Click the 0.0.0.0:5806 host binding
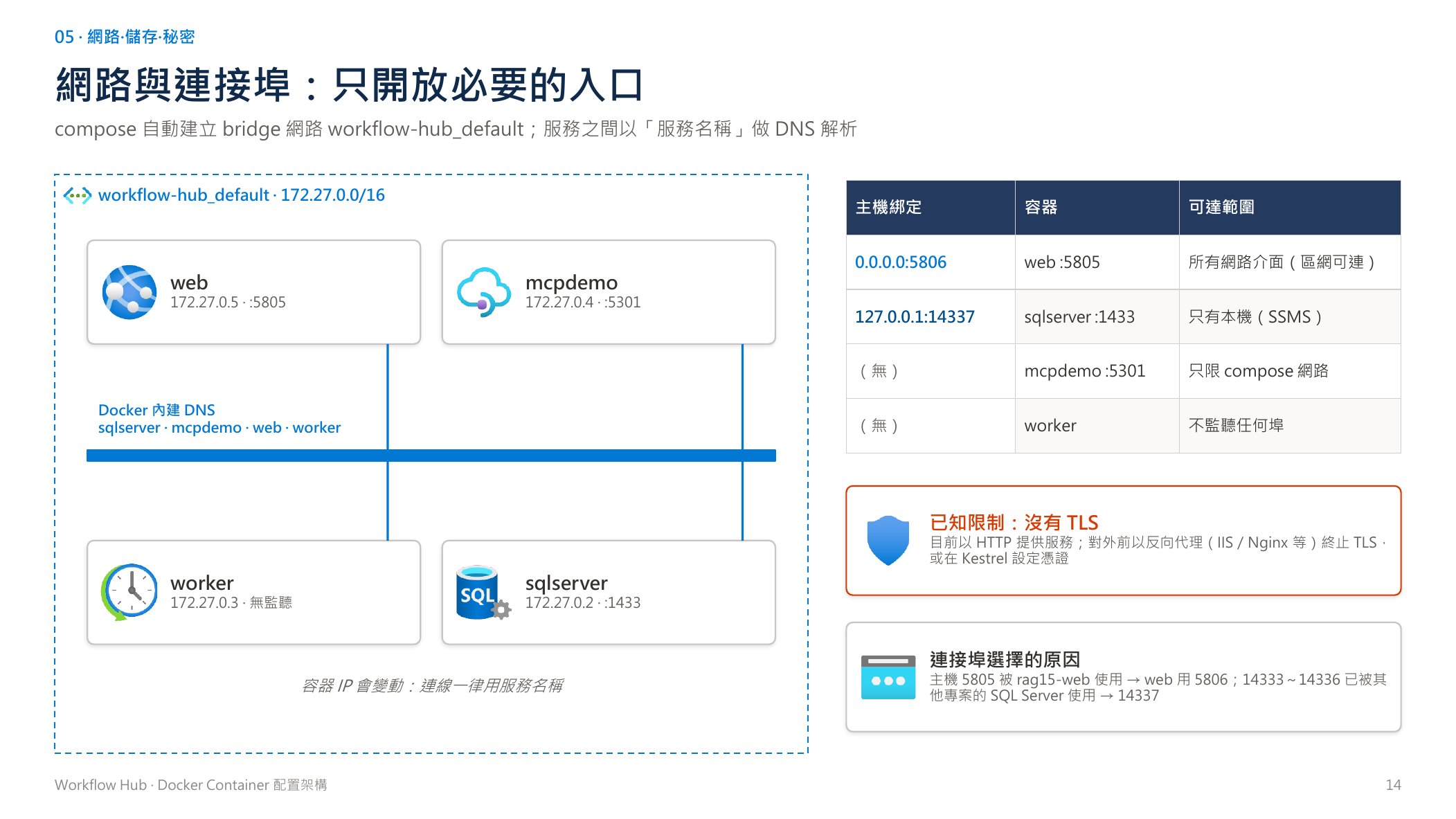 [900, 262]
